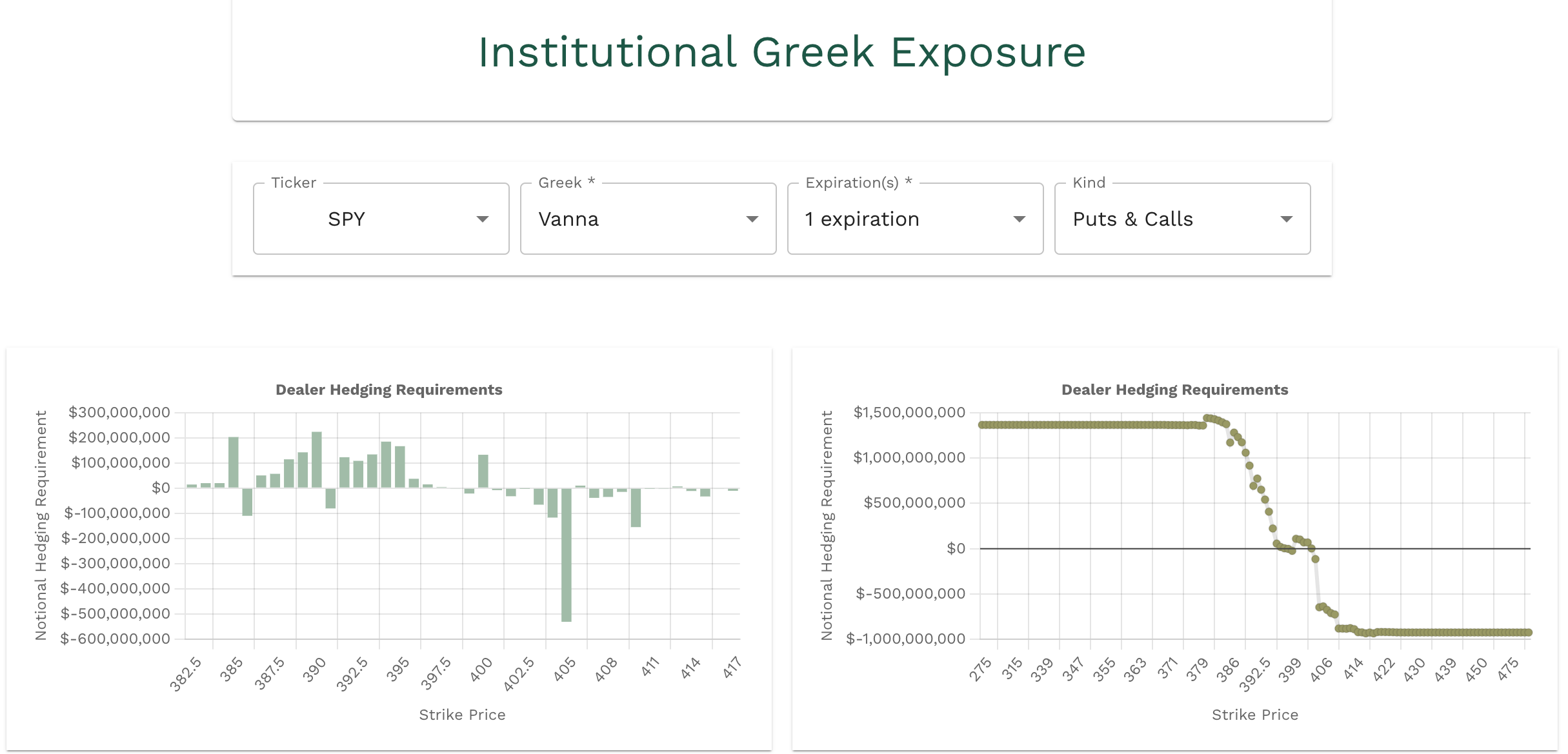The width and height of the screenshot is (1568, 754).
Task: Click the left chart title Dealer Hedging Requirements
Action: coord(388,390)
